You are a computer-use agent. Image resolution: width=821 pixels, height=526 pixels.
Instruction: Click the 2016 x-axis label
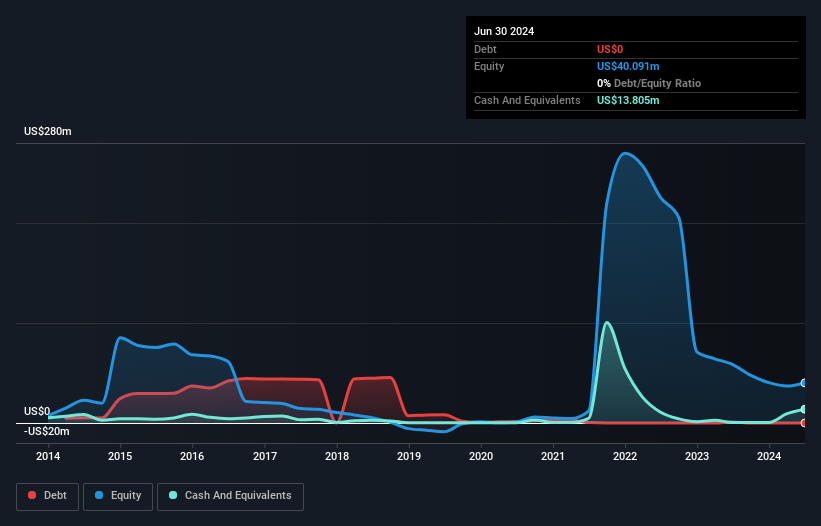tap(192, 456)
